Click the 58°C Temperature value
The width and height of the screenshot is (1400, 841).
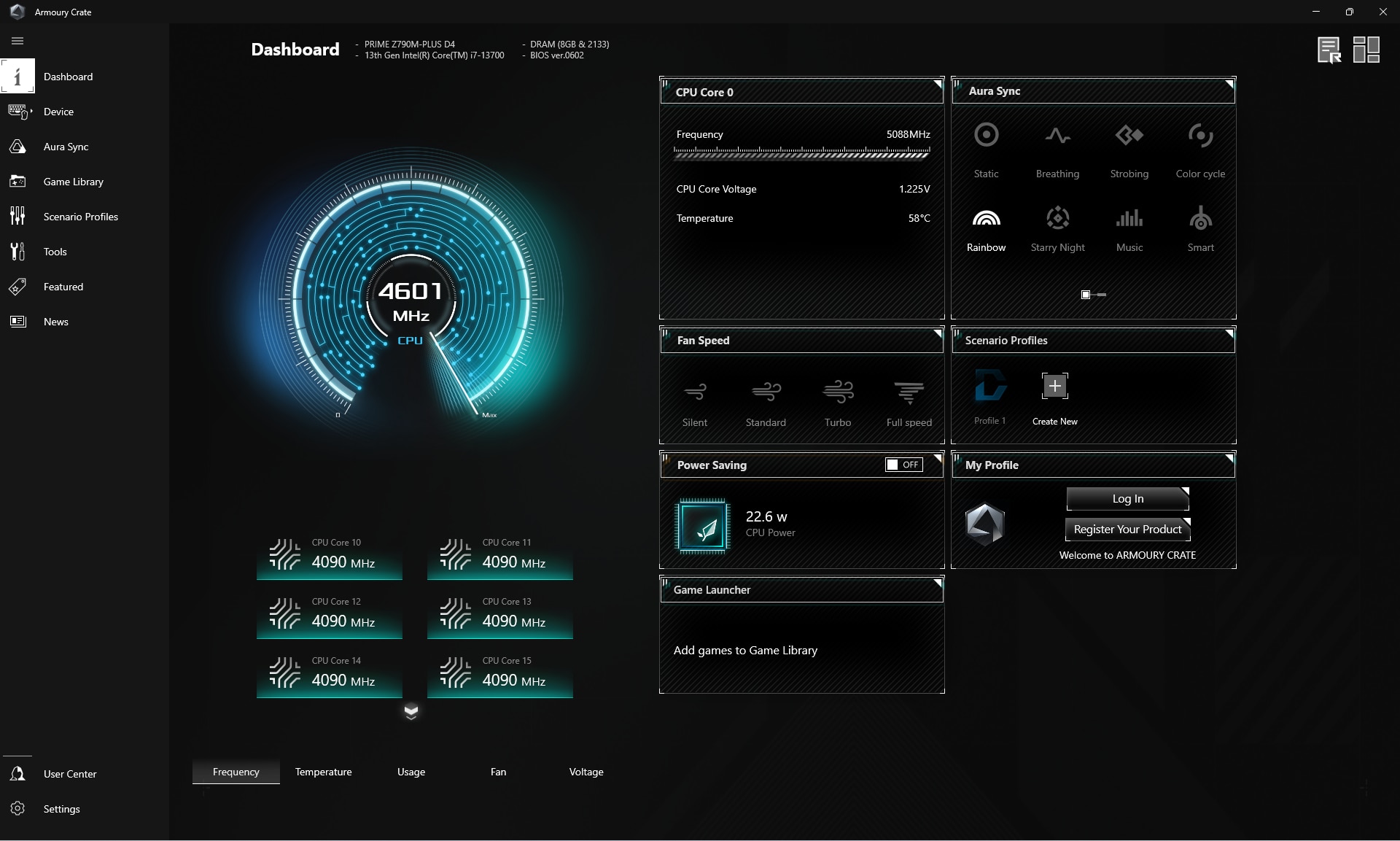point(919,218)
